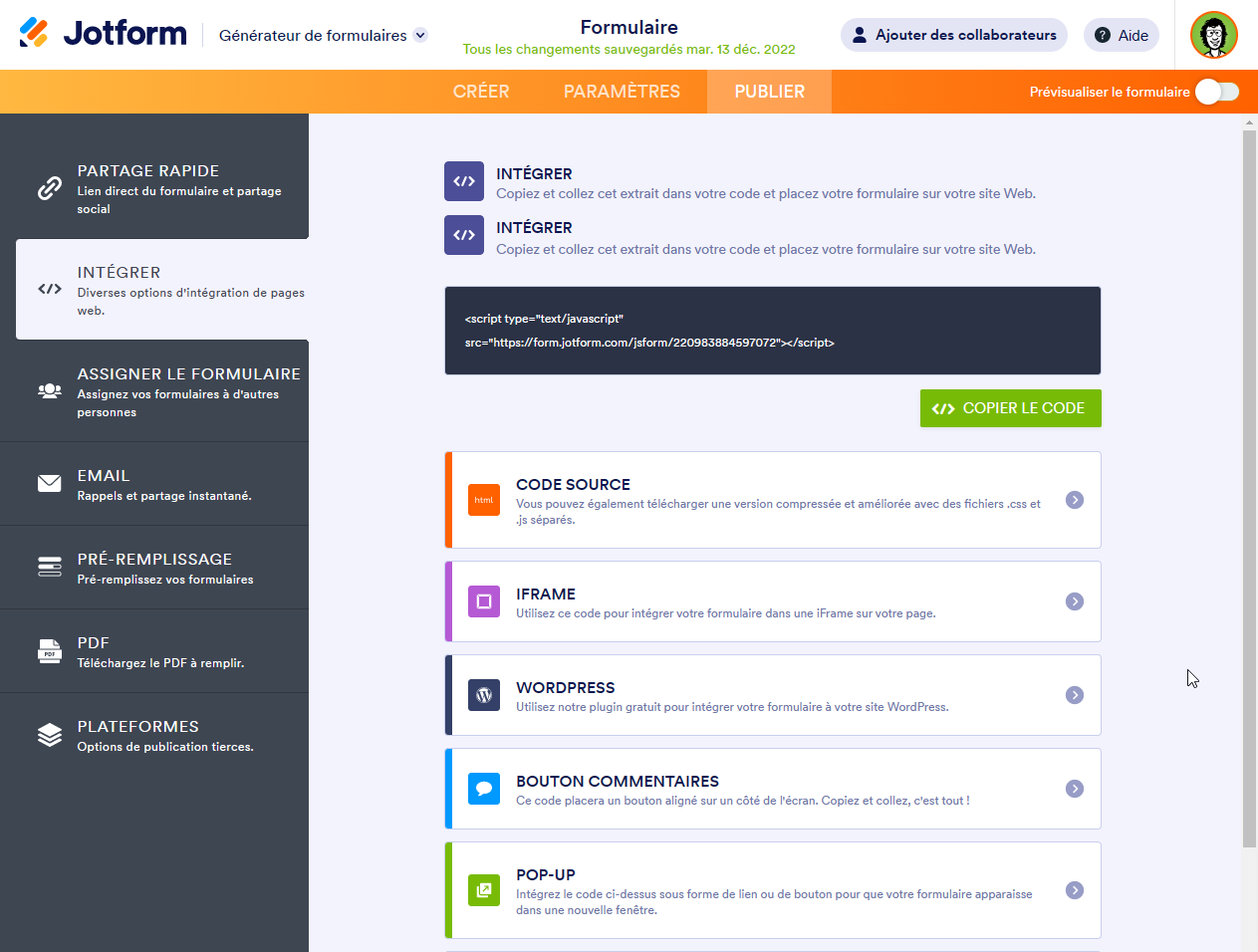Open the iFrame integration card
1258x952 pixels.
pos(773,601)
